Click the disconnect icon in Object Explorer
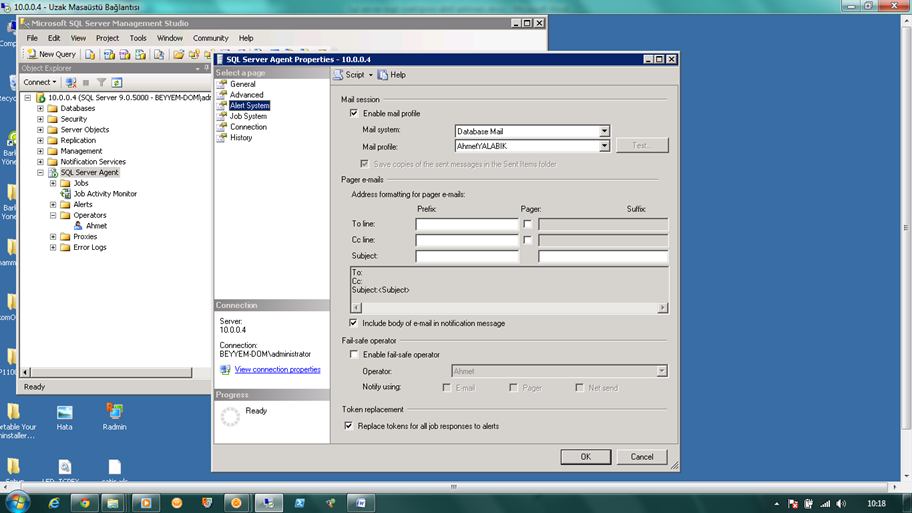Viewport: 912px width, 513px height. (x=71, y=82)
